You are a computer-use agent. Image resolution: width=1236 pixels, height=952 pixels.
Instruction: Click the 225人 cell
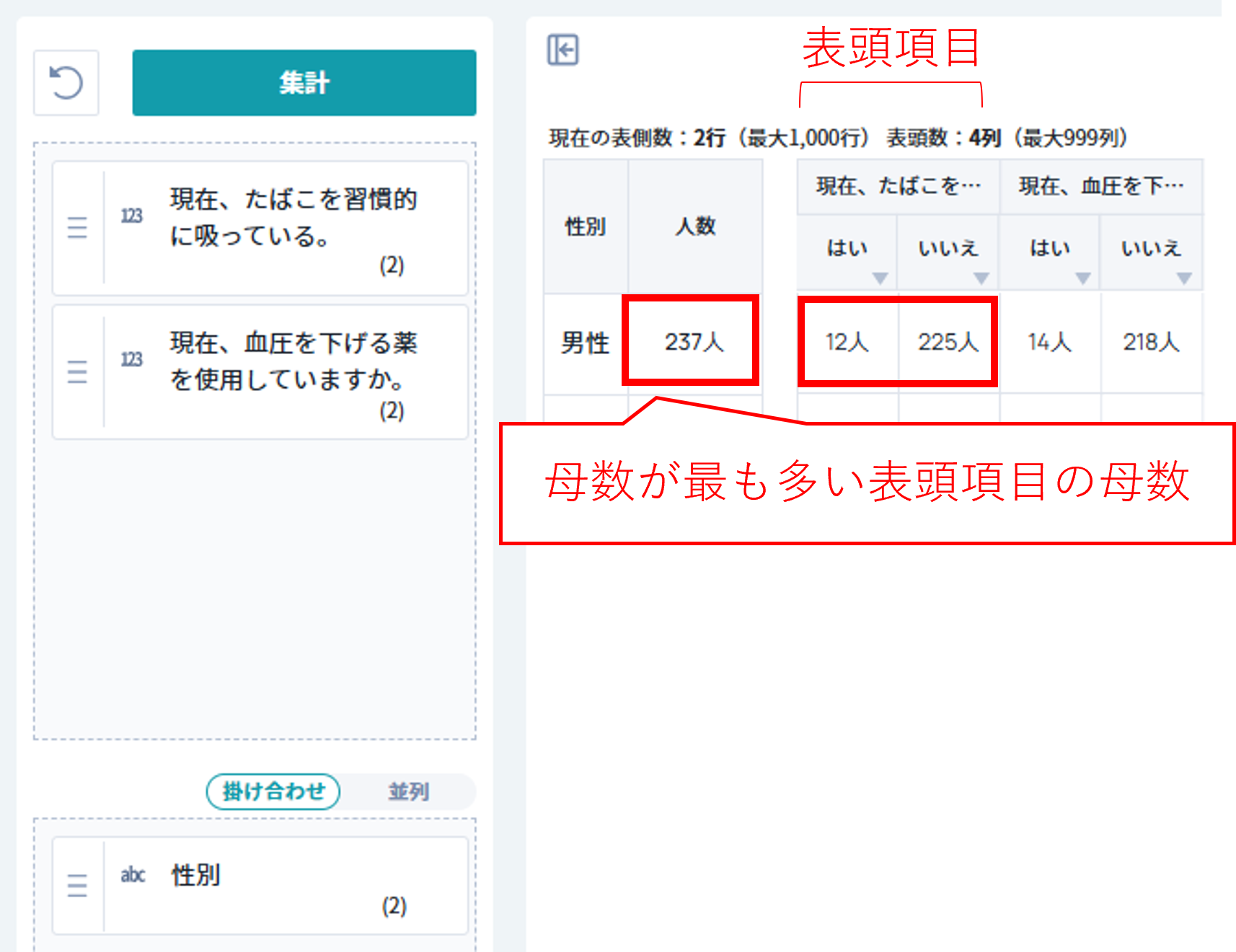click(948, 342)
